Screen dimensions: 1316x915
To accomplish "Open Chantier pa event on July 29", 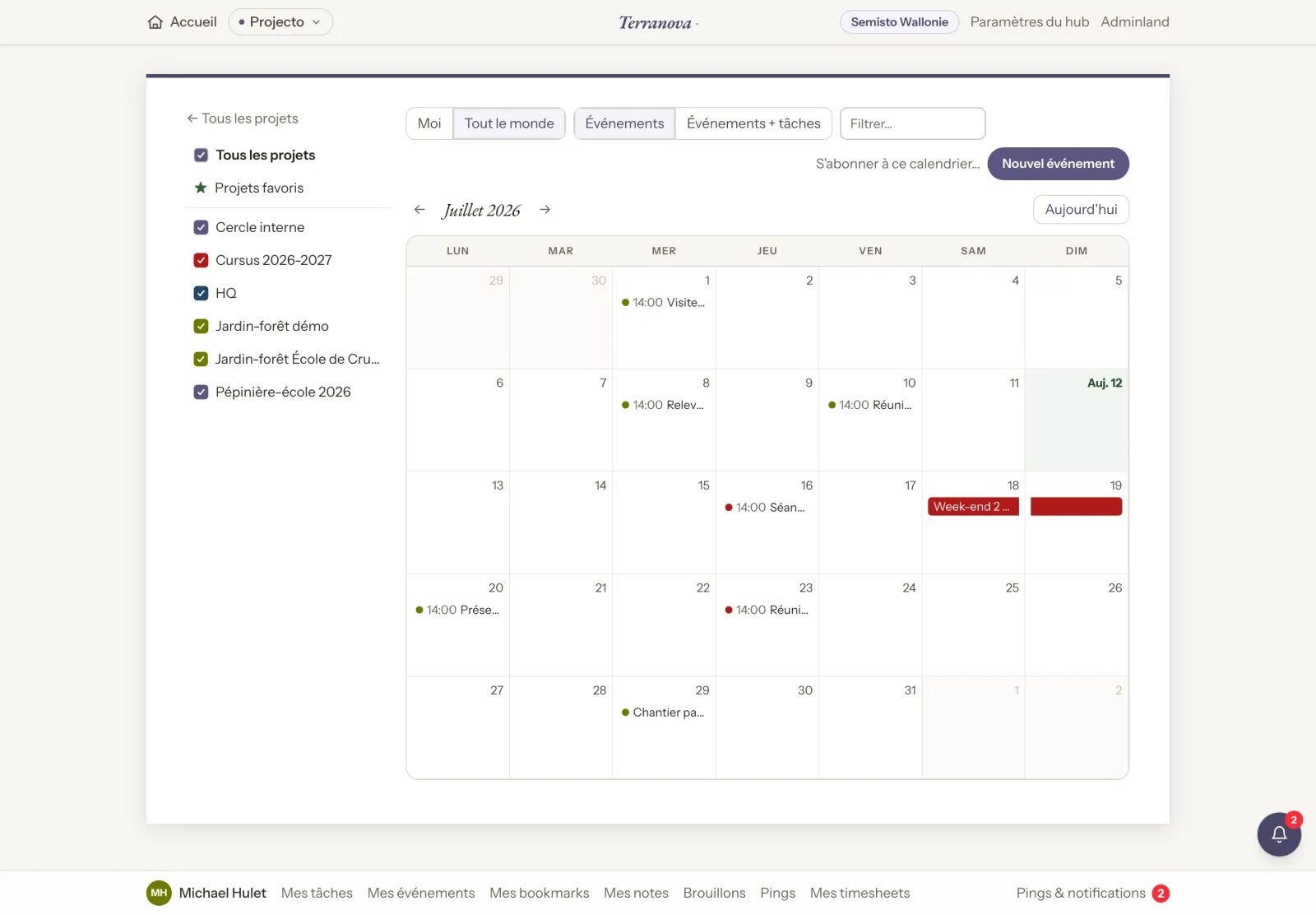I will (664, 713).
